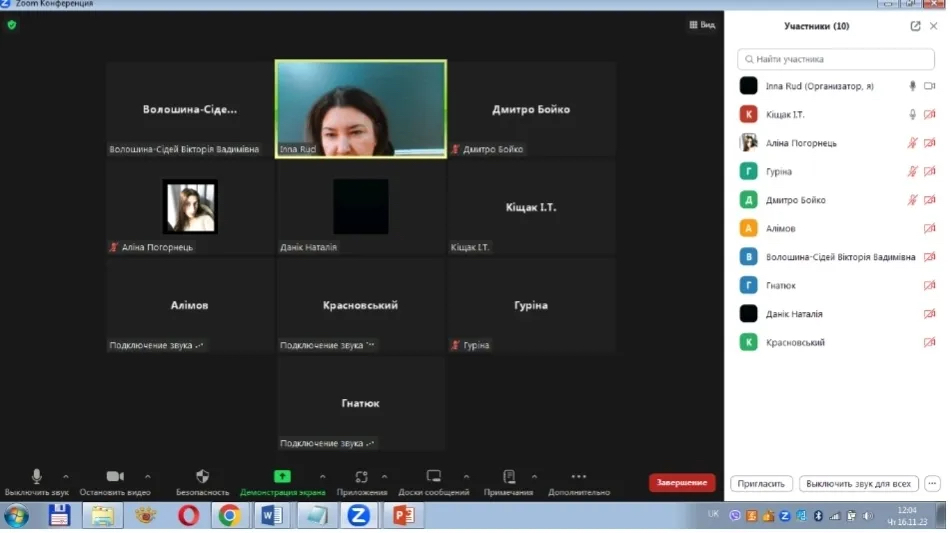Open the Apps (Приложения) icon
The image size is (951, 533).
(x=361, y=477)
